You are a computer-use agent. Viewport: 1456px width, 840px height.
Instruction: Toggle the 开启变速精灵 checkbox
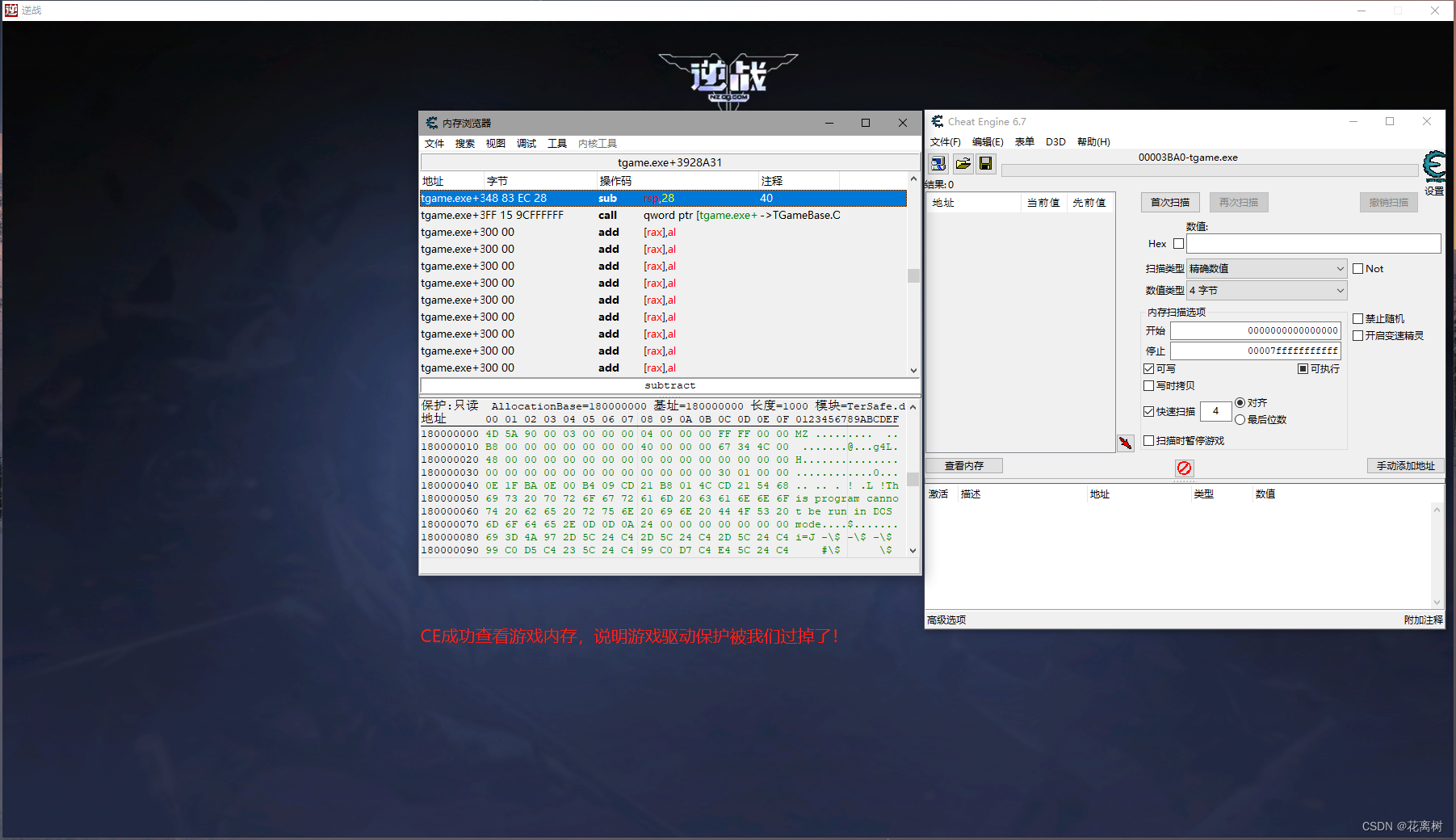tap(1357, 336)
